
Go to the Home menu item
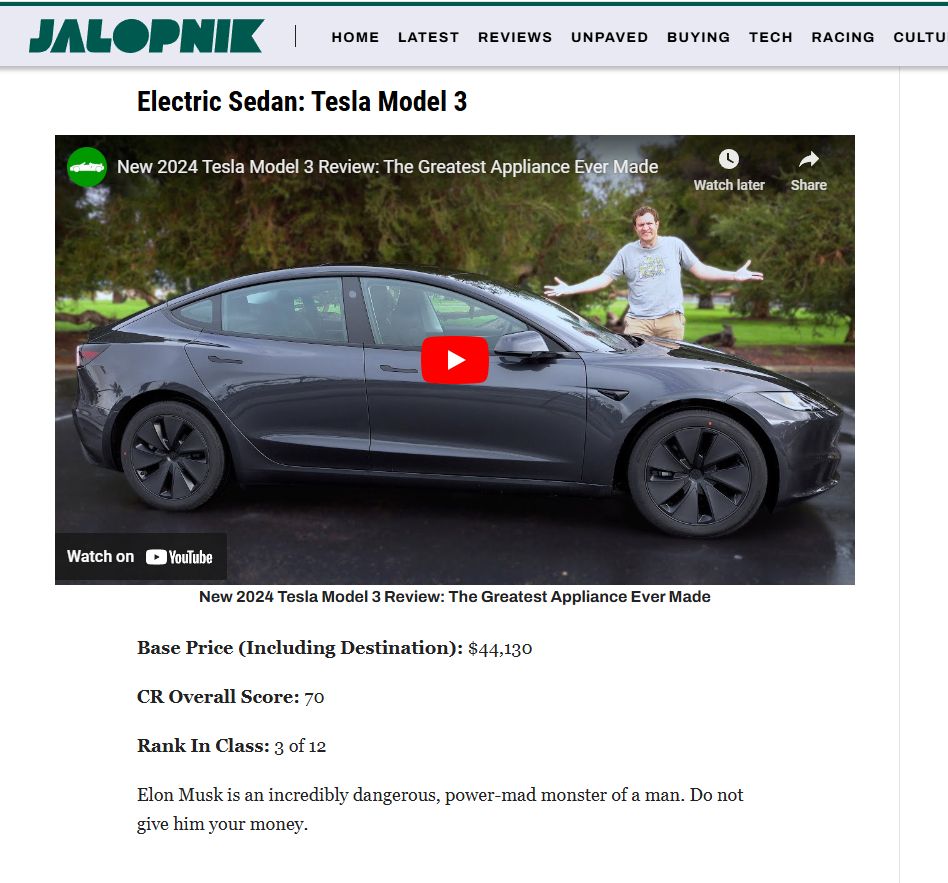(x=355, y=37)
